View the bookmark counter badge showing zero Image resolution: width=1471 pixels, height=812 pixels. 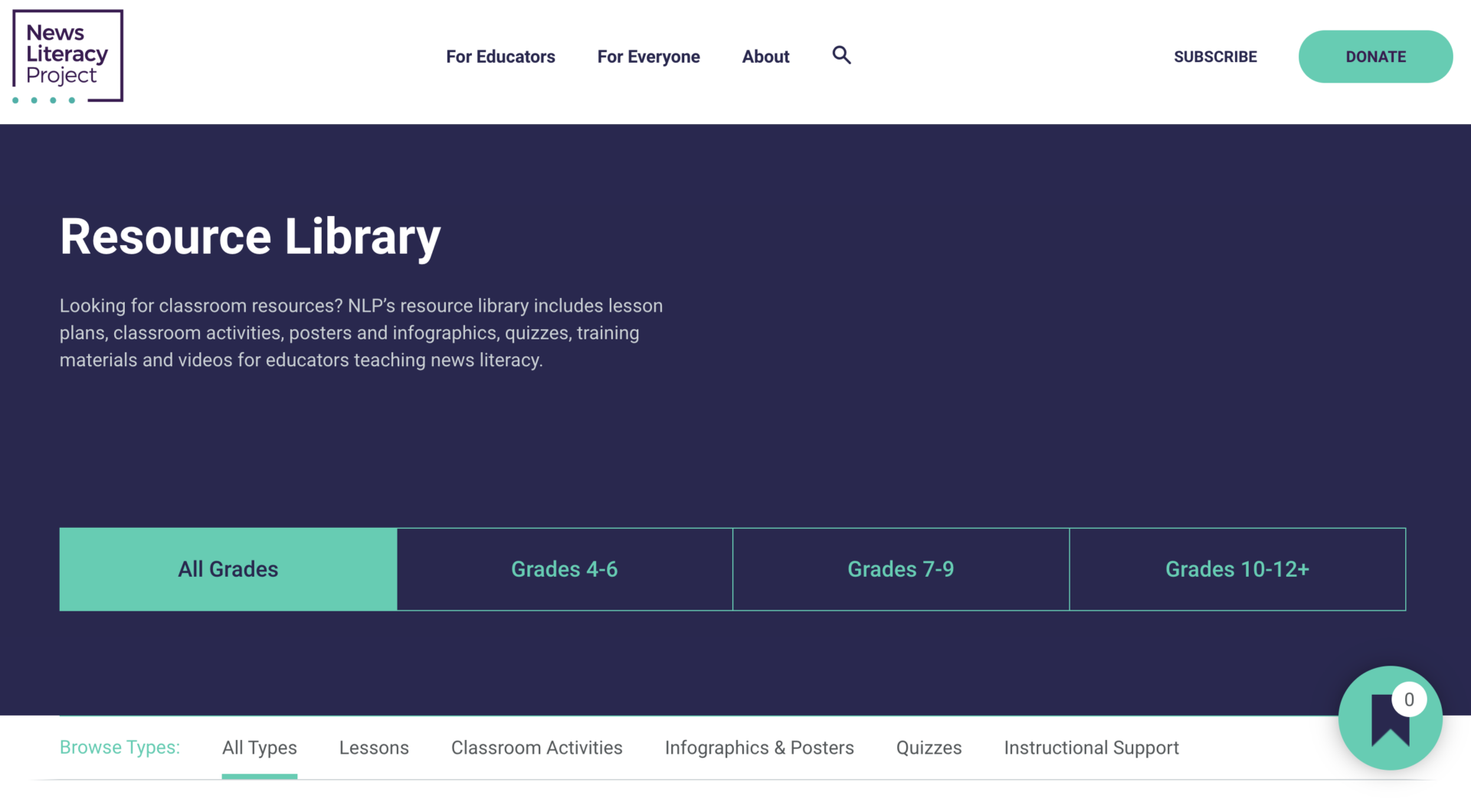coord(1410,698)
